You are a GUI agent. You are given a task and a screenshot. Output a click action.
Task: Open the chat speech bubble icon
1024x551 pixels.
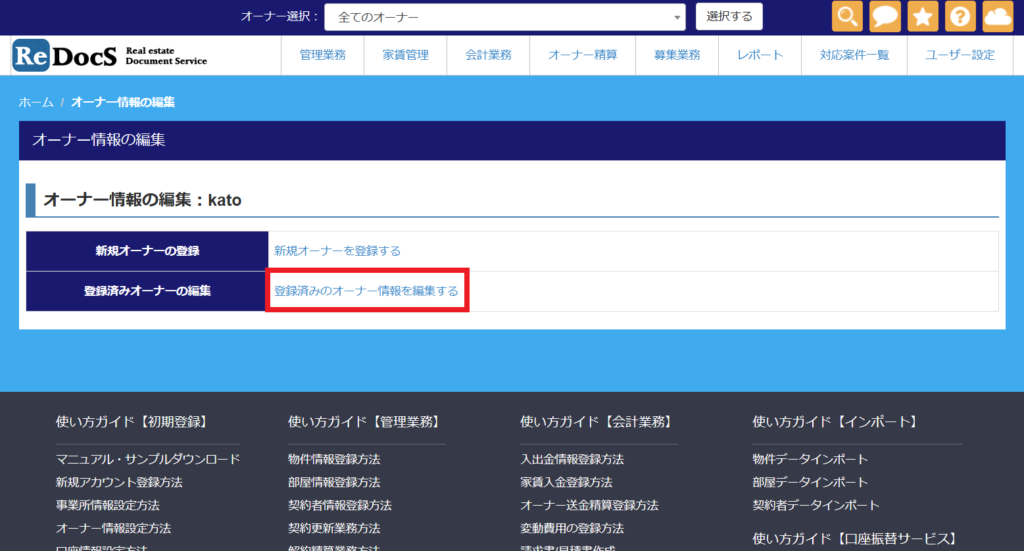pos(885,16)
